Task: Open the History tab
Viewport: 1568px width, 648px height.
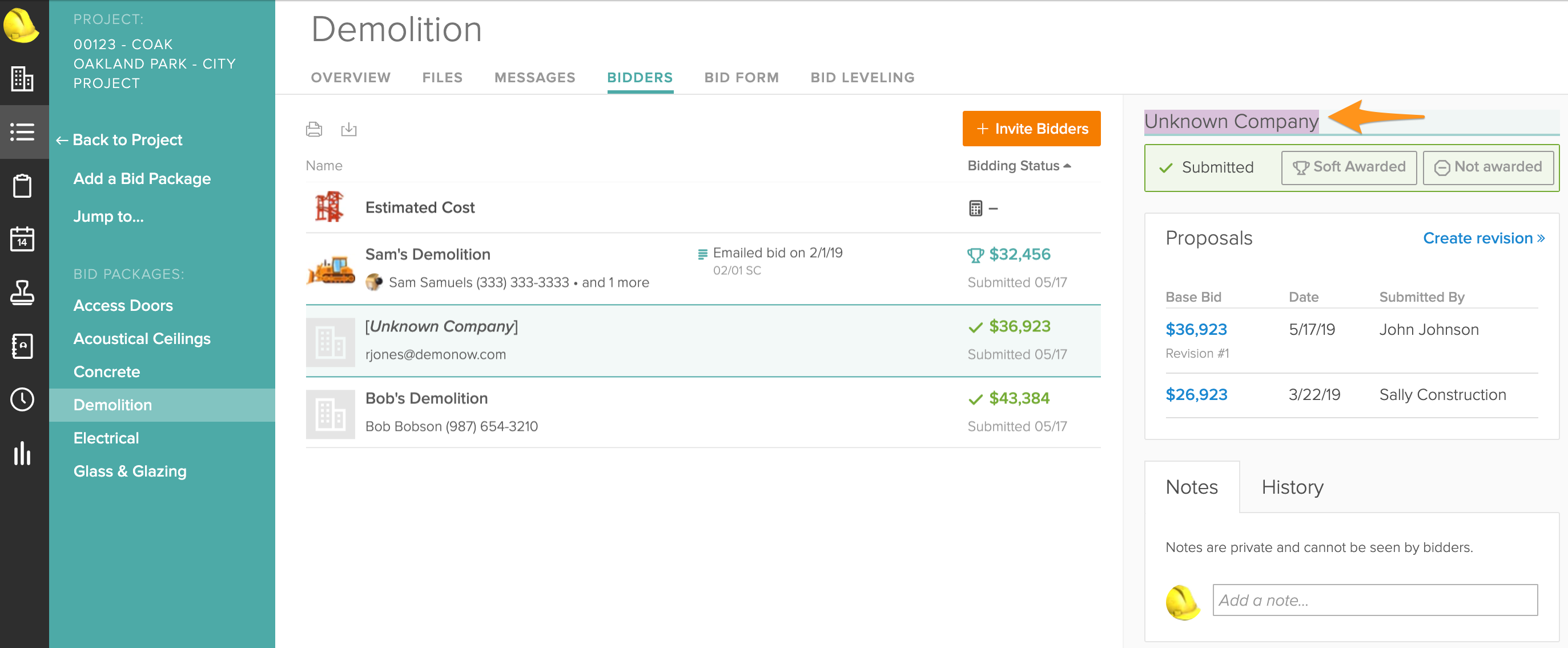Action: 1292,487
